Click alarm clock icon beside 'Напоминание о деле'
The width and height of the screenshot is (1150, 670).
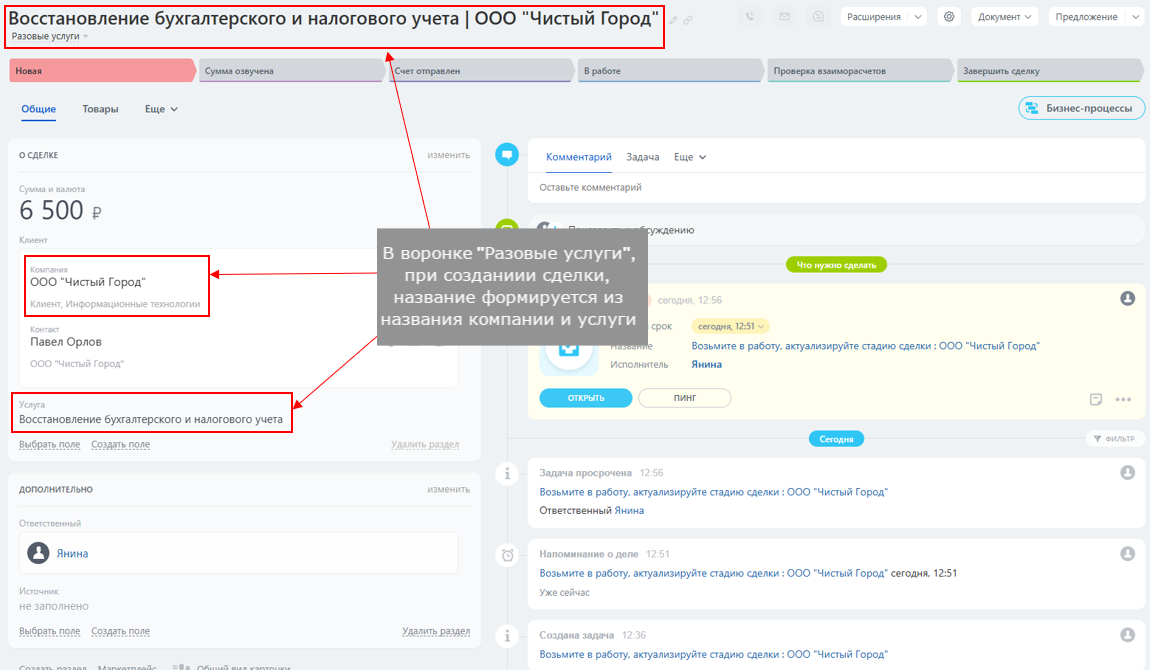tap(507, 555)
